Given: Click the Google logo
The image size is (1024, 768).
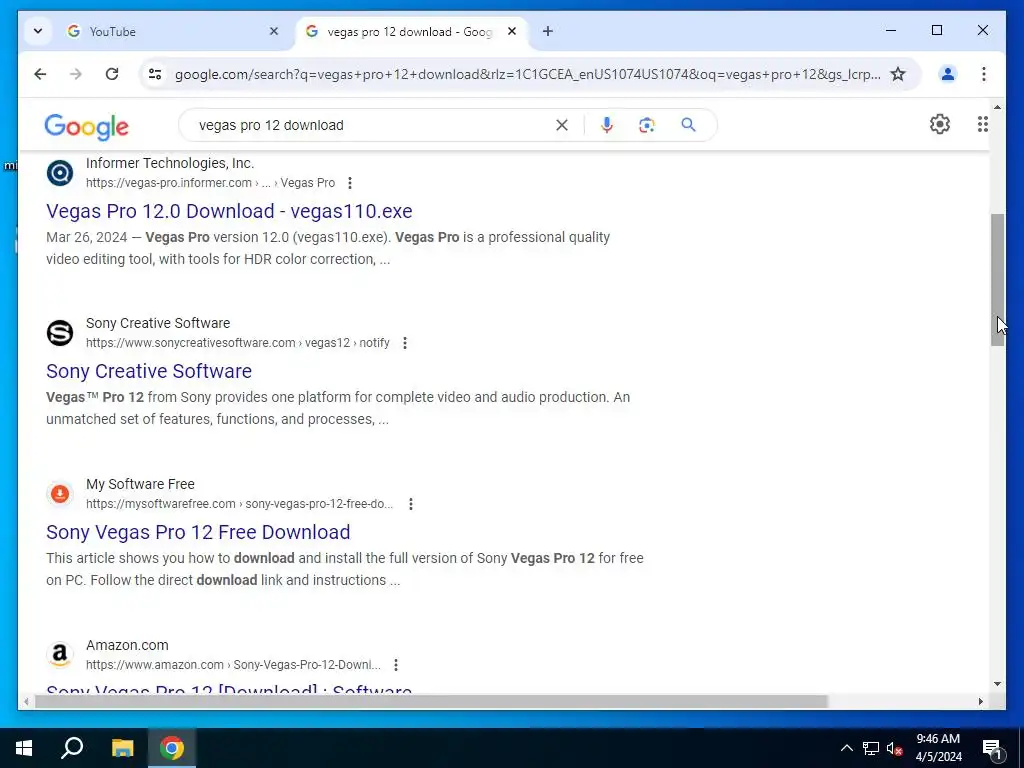Looking at the screenshot, I should [86, 127].
